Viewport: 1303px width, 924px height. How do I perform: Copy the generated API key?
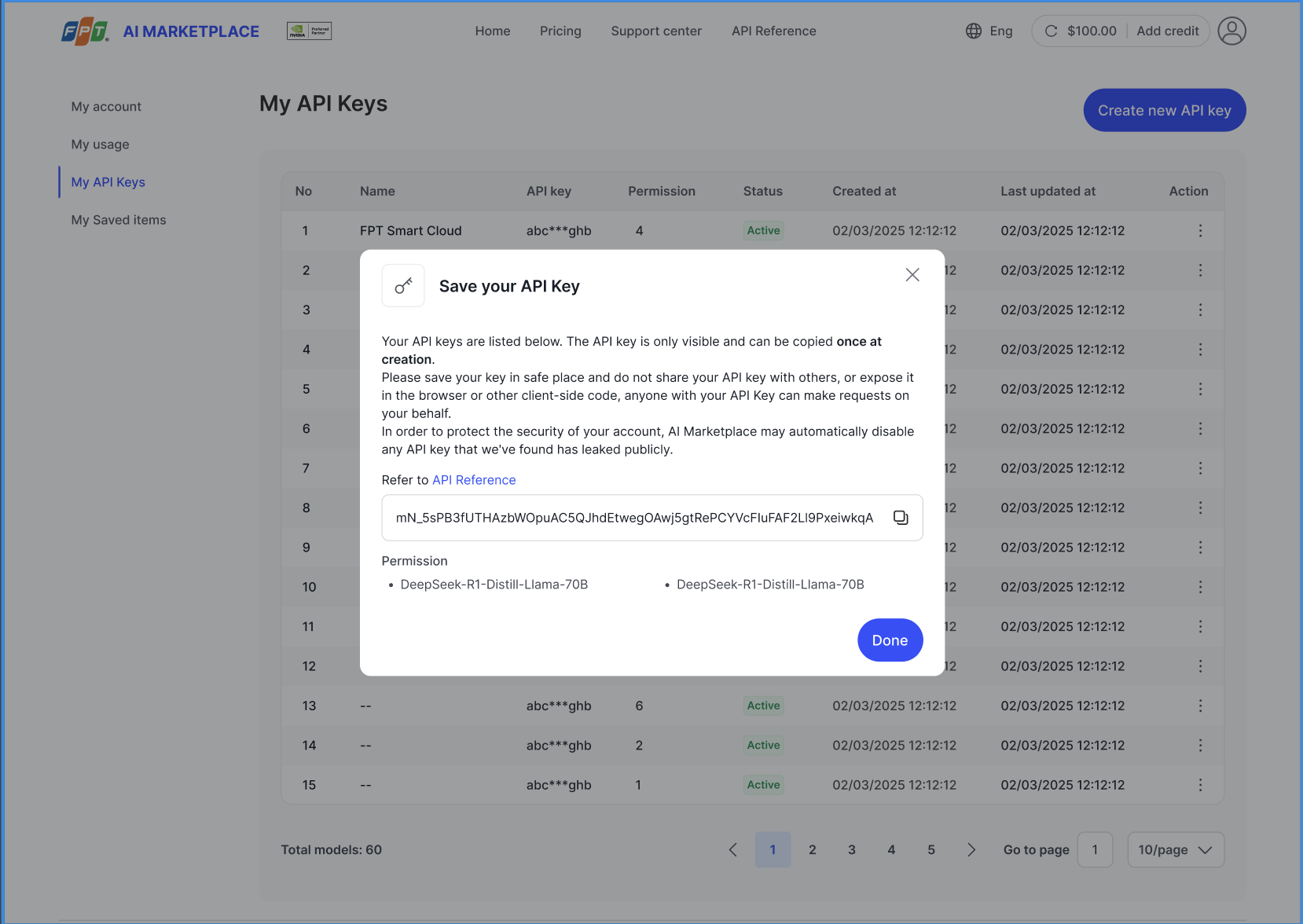click(x=901, y=518)
